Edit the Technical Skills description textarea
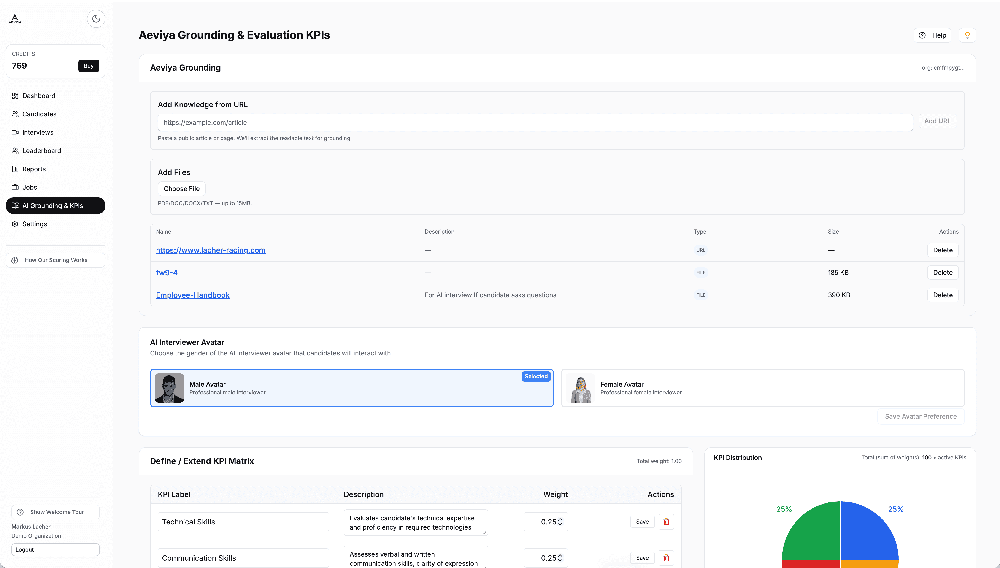This screenshot has height=568, width=1000. (x=415, y=523)
